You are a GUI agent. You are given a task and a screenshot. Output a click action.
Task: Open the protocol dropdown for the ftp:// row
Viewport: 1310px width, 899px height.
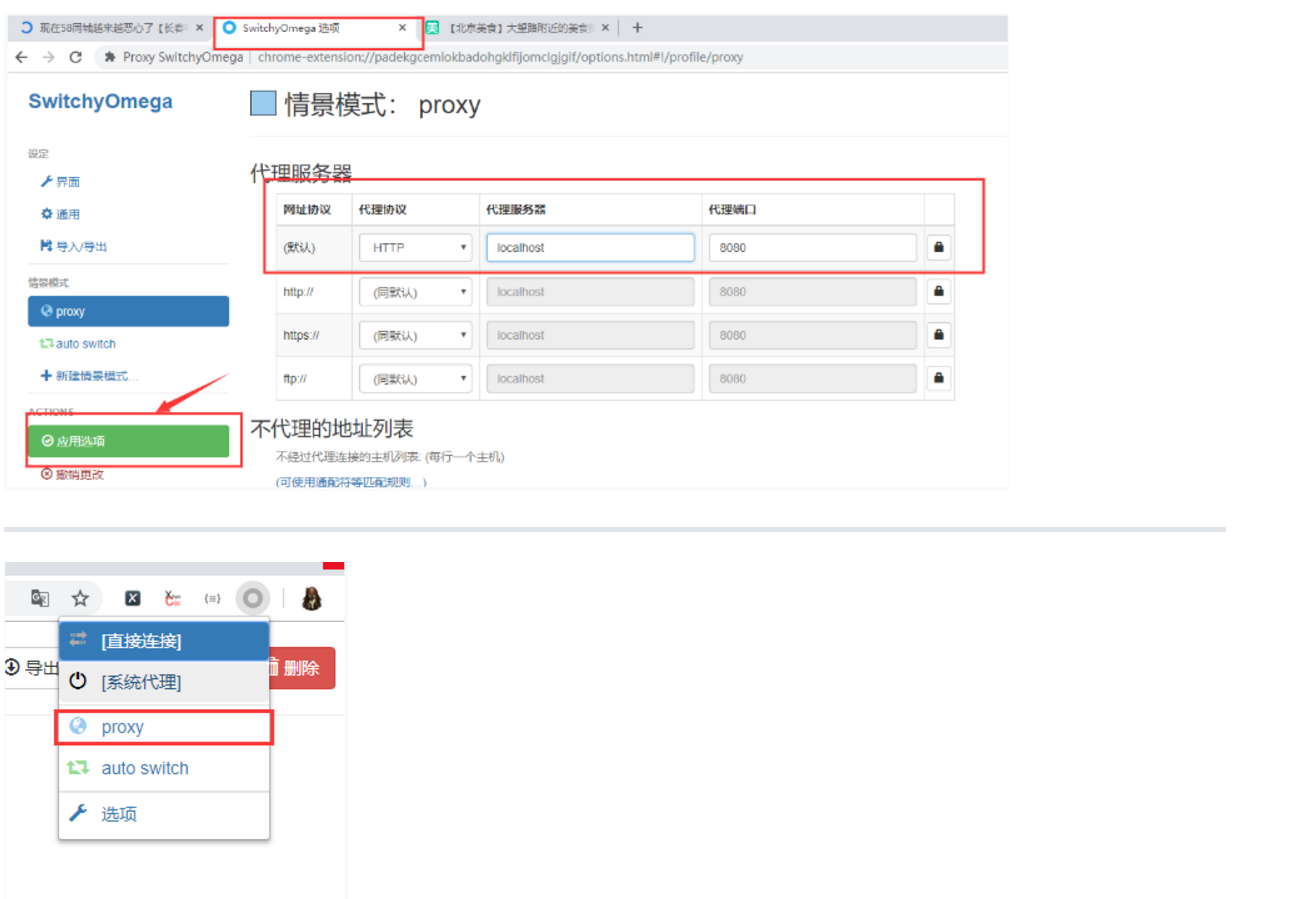click(x=414, y=378)
